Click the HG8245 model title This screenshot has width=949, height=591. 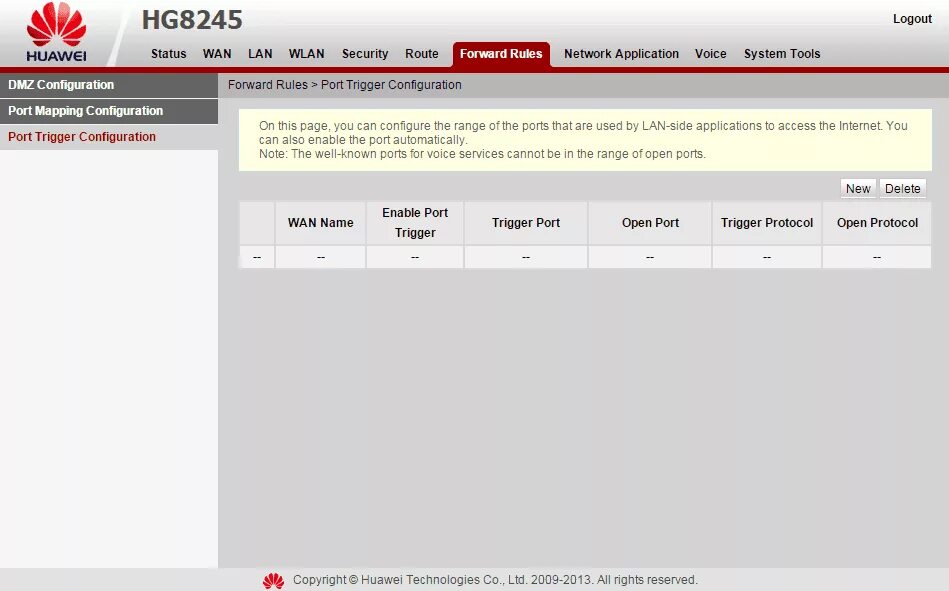point(192,20)
